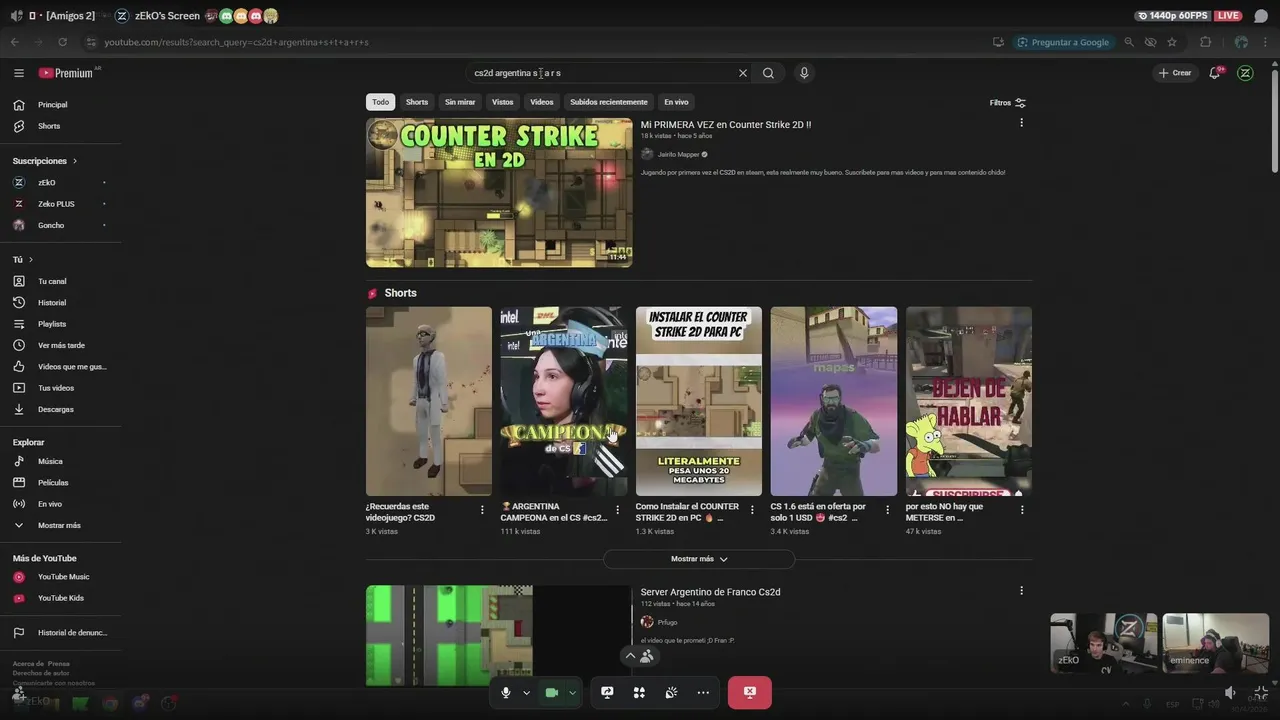Click the YouTube Premium logo

[x=66, y=73]
